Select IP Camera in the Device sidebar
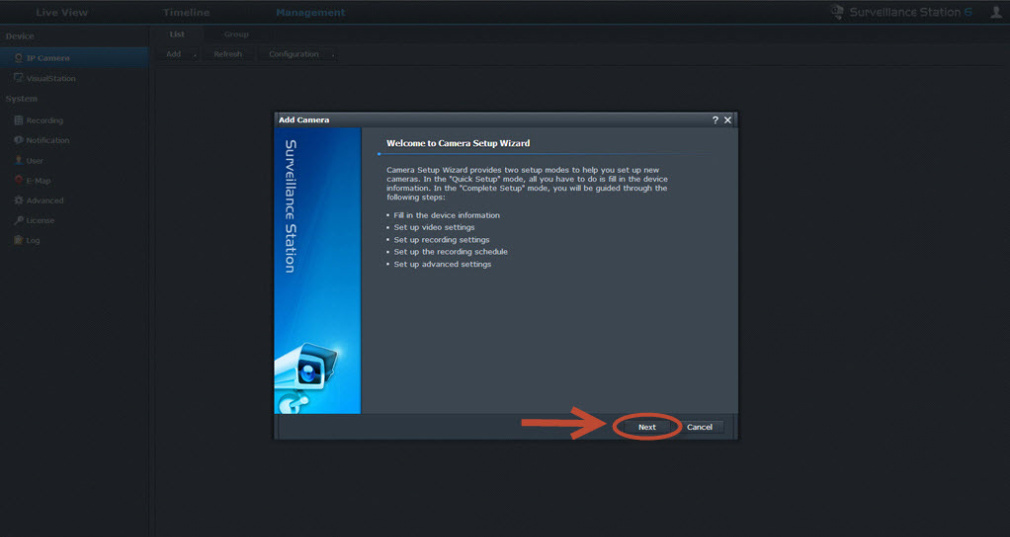This screenshot has height=537, width=1010. (47, 58)
